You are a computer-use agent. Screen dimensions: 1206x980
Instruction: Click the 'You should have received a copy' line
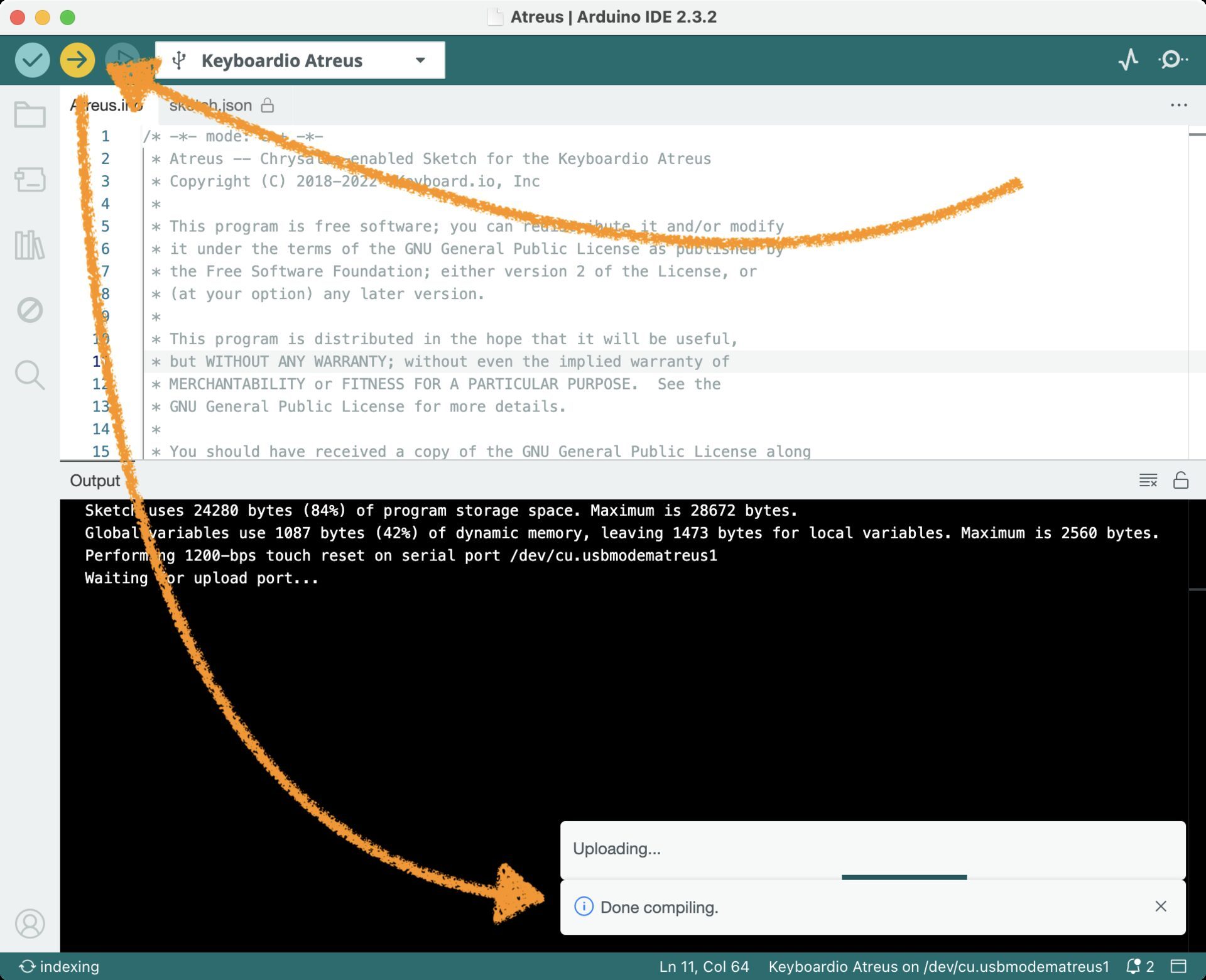(481, 451)
